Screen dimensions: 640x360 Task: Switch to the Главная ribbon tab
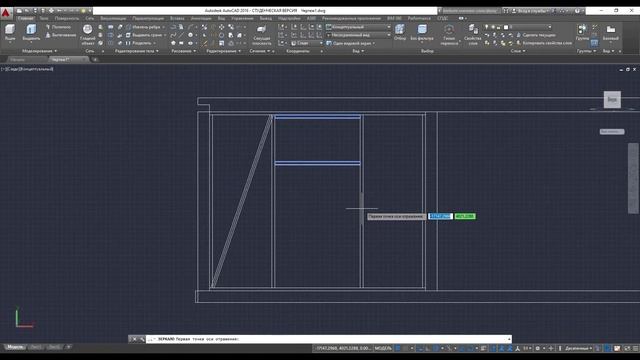[25, 18]
